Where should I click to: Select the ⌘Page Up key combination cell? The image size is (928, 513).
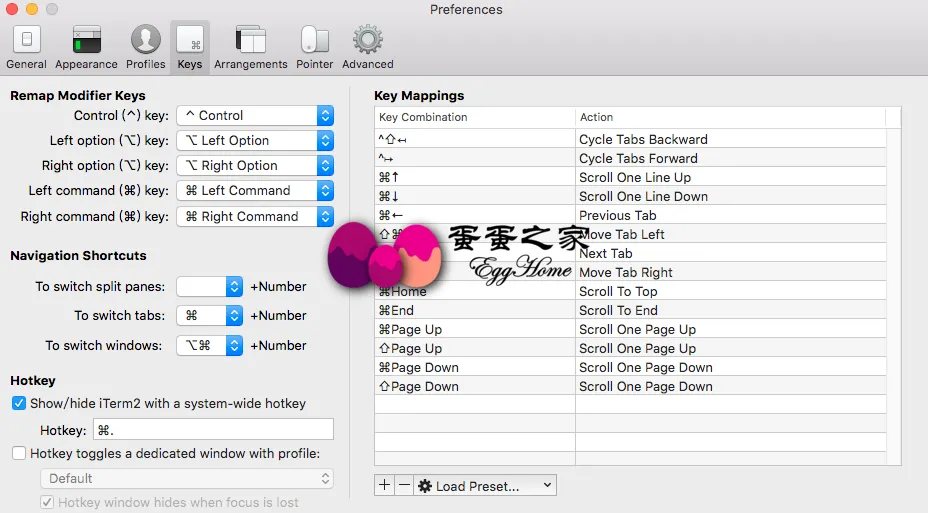(x=475, y=329)
